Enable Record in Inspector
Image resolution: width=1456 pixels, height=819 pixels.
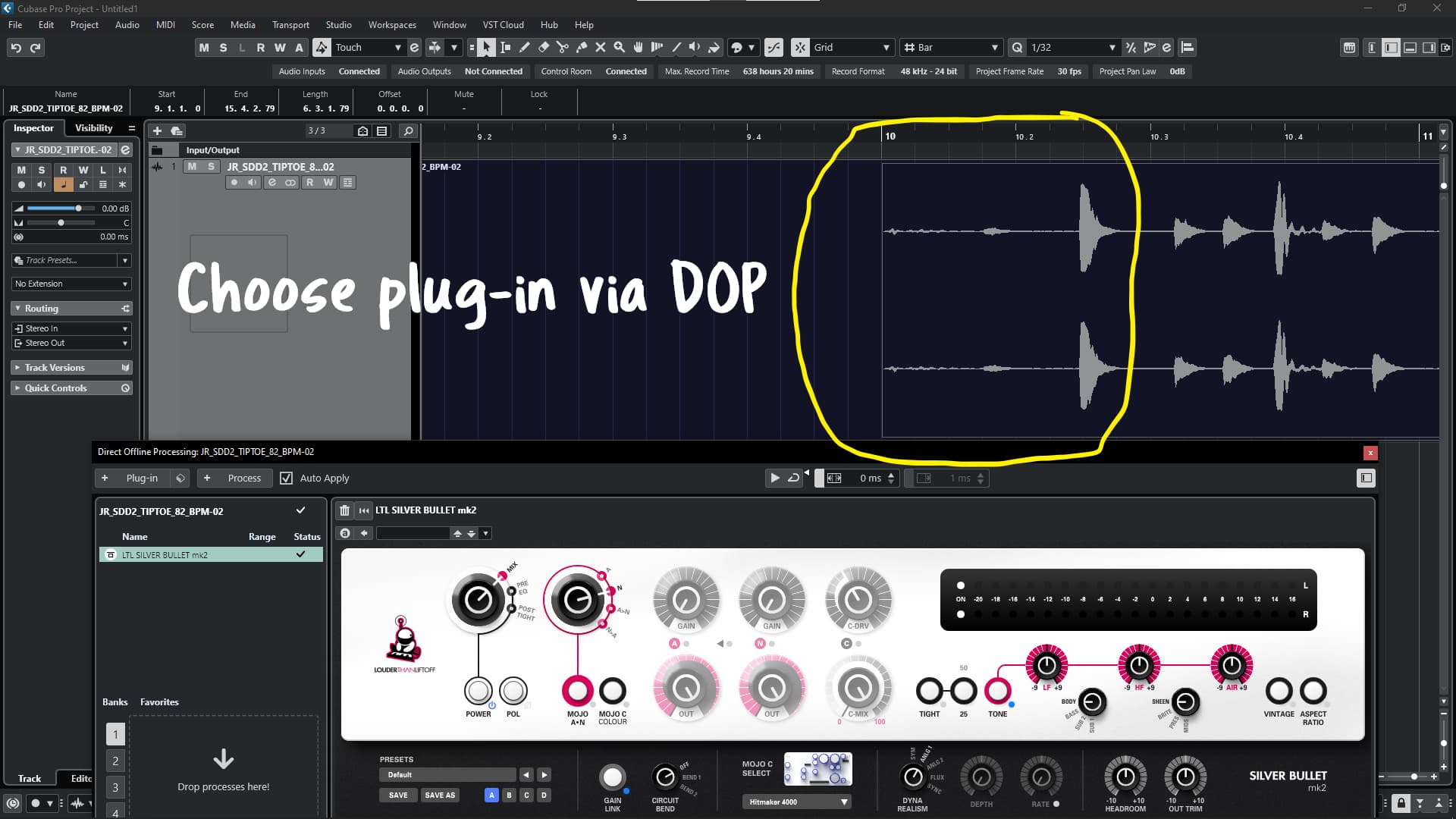[x=21, y=184]
